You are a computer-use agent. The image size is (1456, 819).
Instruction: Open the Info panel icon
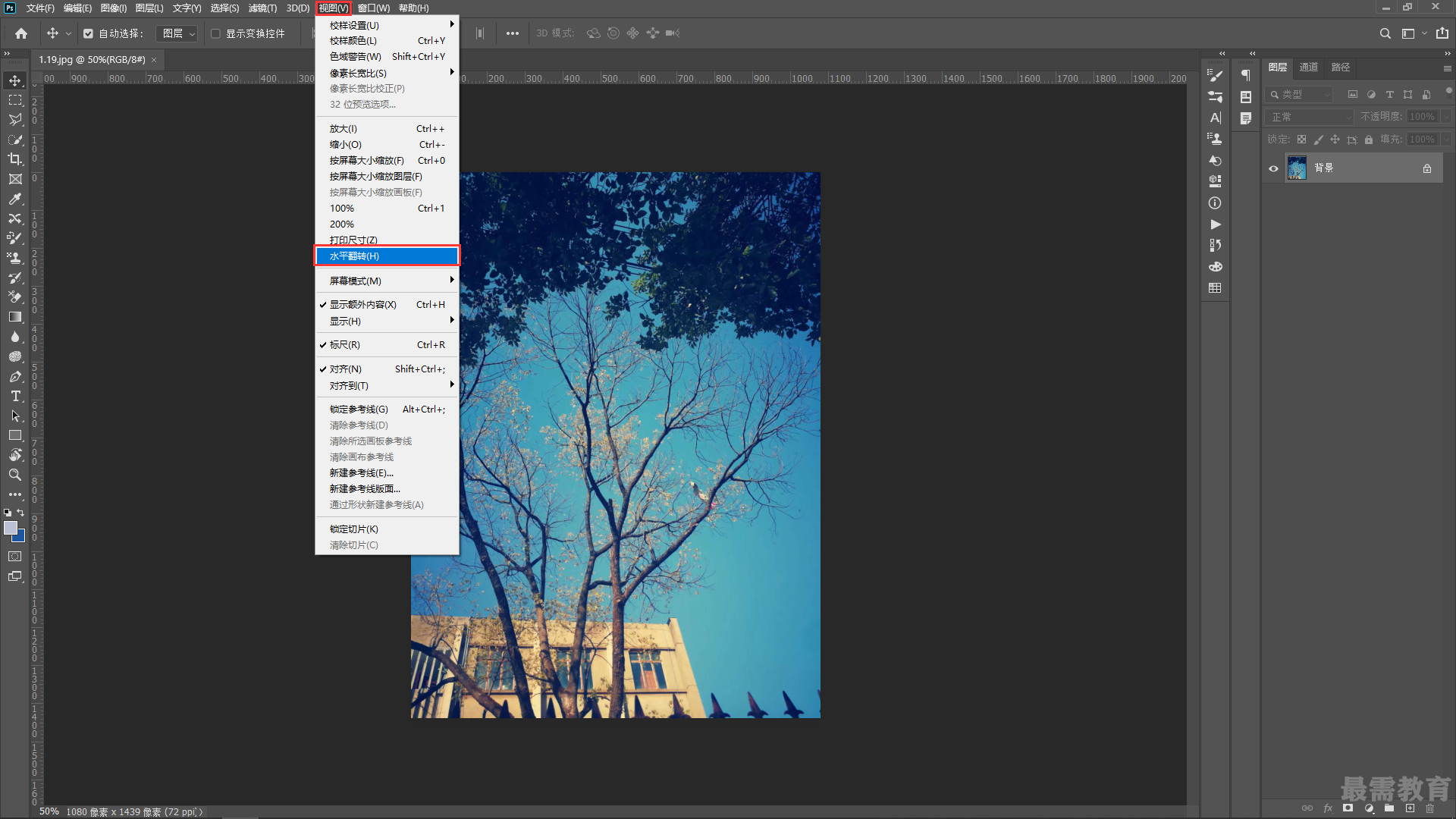click(1215, 203)
